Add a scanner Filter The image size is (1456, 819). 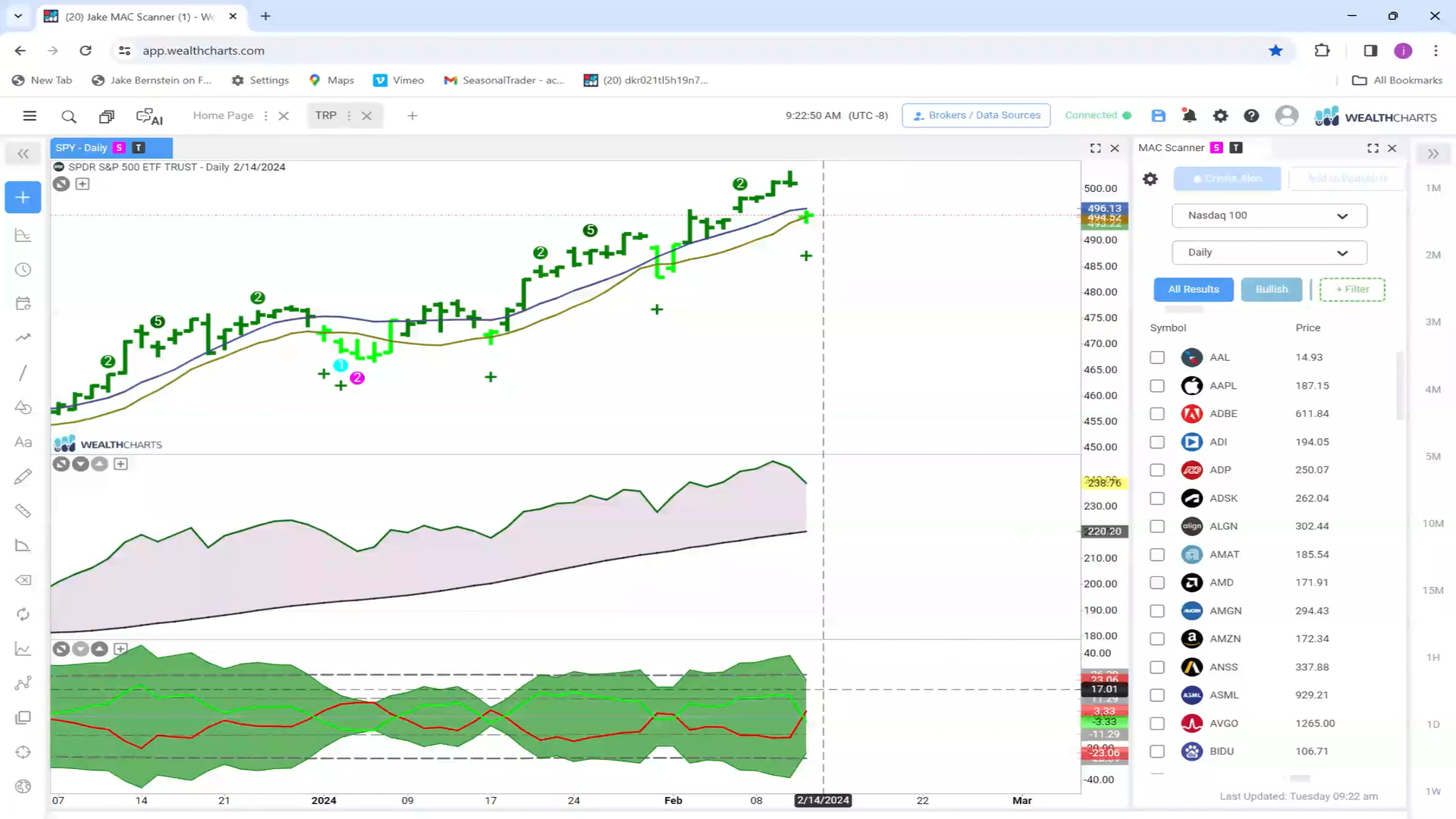pos(1352,290)
